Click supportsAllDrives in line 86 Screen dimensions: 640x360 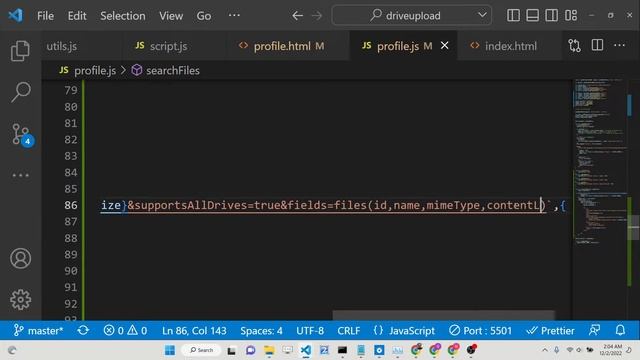pyautogui.click(x=190, y=205)
